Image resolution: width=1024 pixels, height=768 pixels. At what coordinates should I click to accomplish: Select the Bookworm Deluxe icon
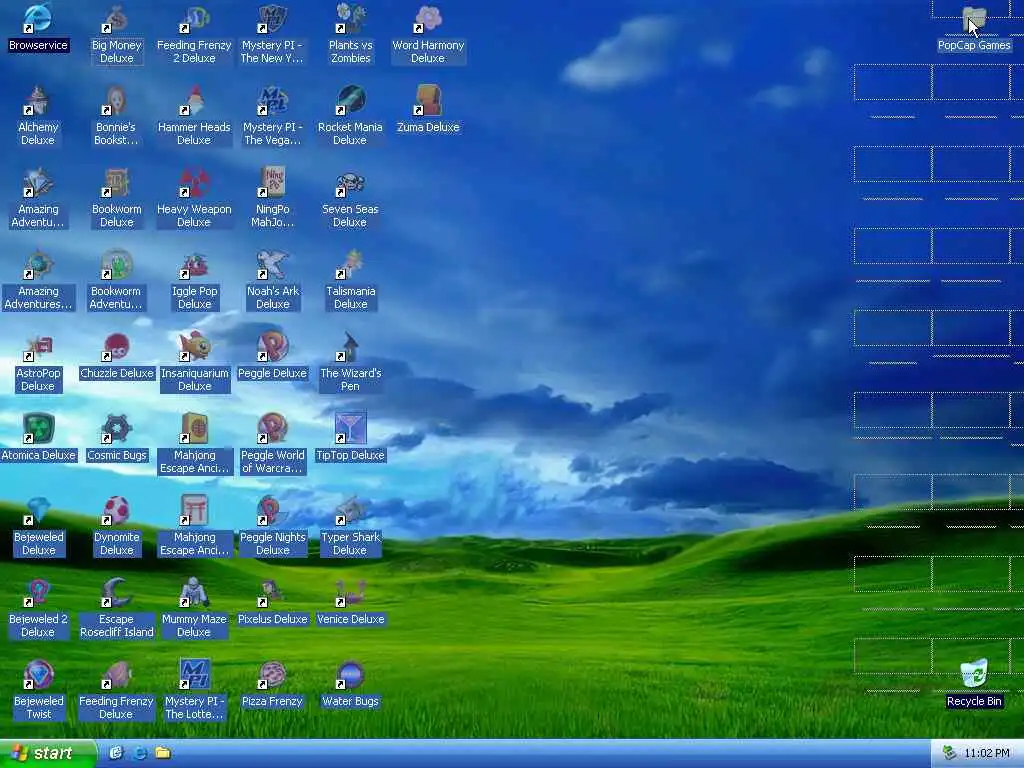116,199
